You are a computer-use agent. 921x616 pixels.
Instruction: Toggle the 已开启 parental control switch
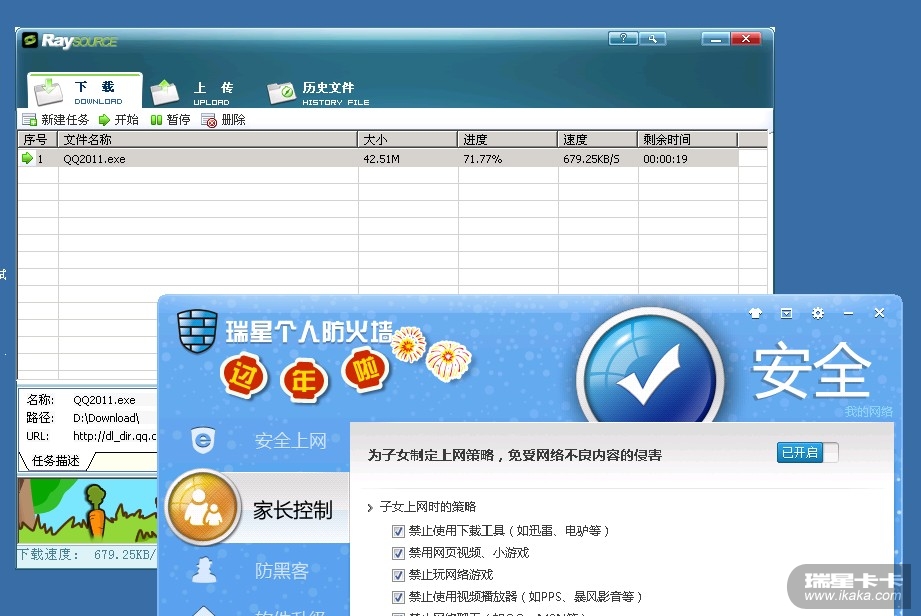coord(808,453)
